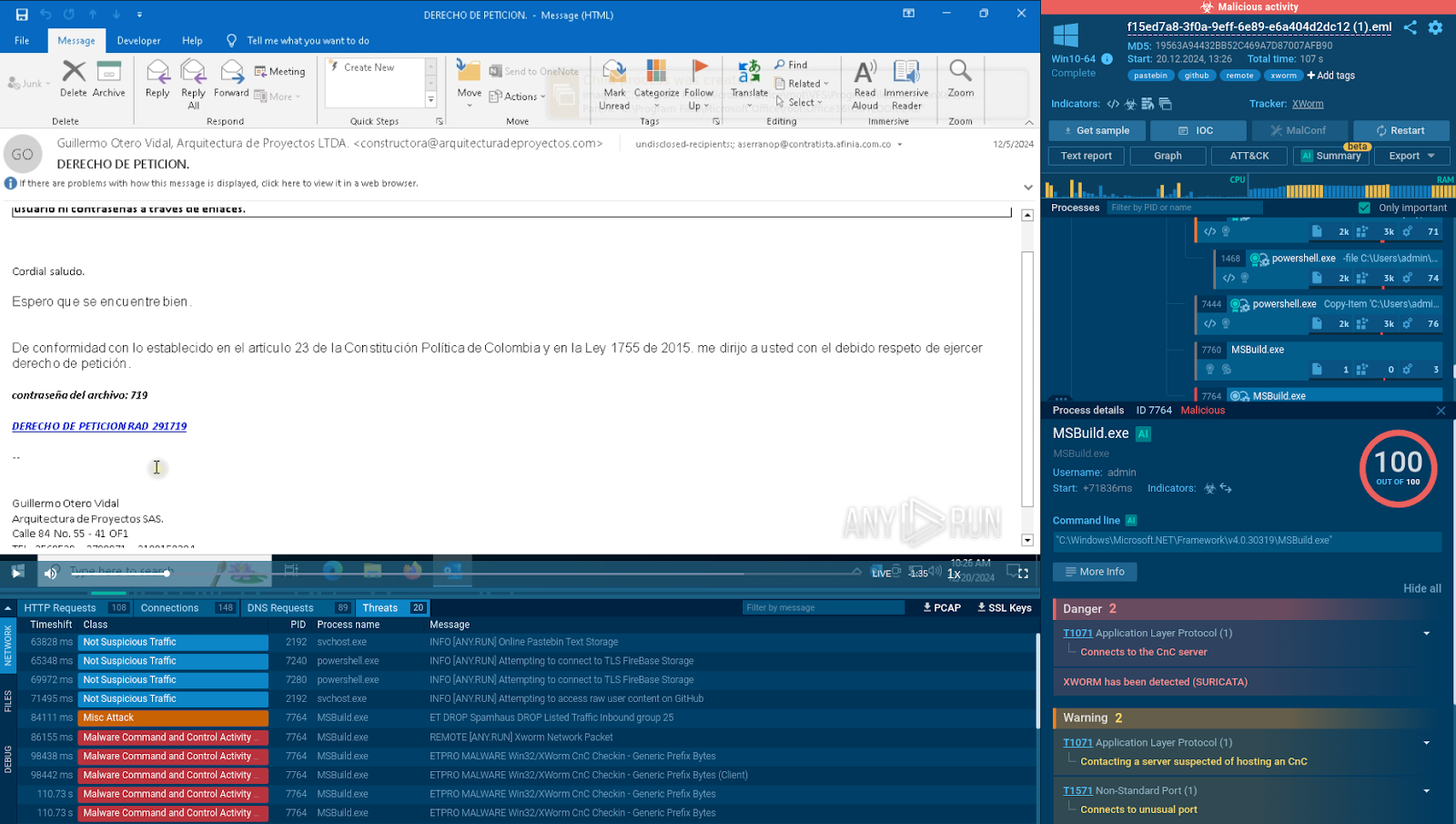Open the Related dropdown
The width and height of the screenshot is (1456, 824).
click(802, 84)
